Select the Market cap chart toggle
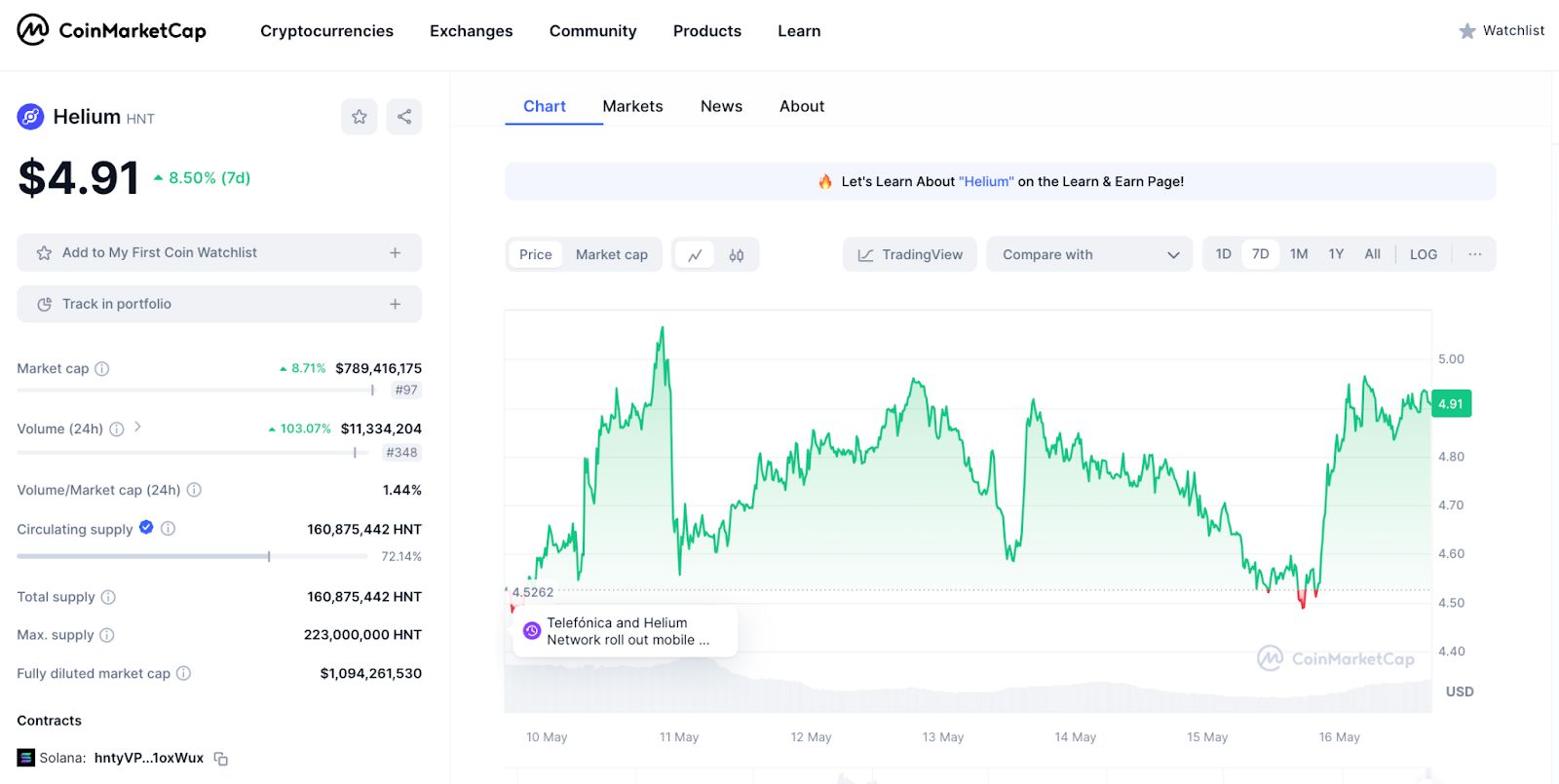This screenshot has width=1559, height=784. click(x=612, y=254)
